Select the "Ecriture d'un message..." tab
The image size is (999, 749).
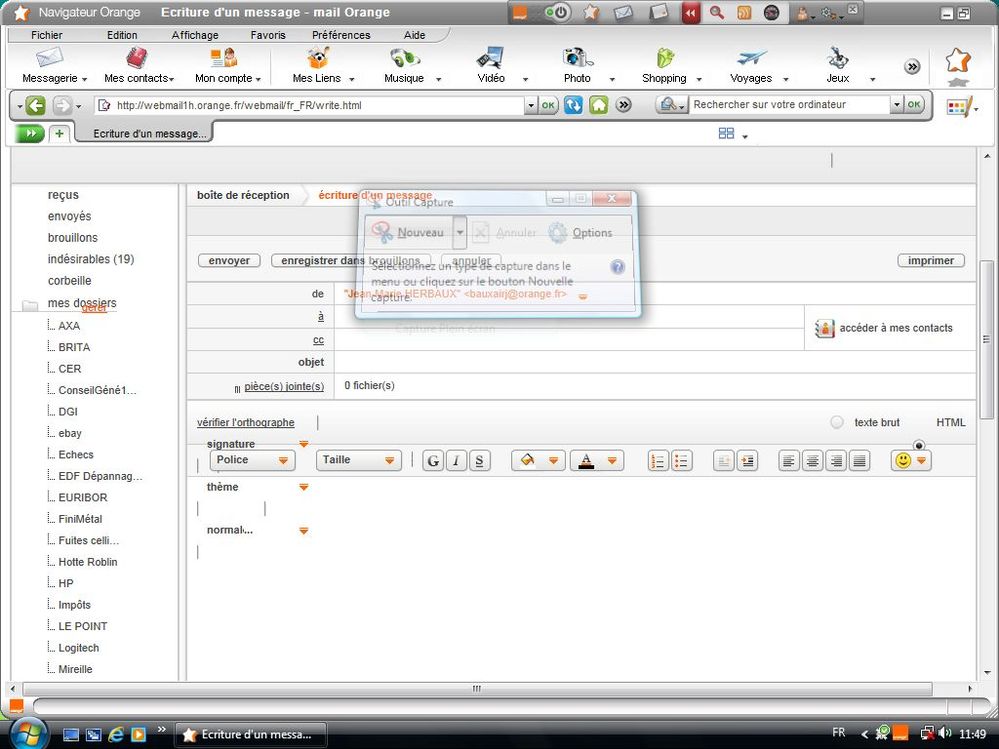pyautogui.click(x=143, y=131)
